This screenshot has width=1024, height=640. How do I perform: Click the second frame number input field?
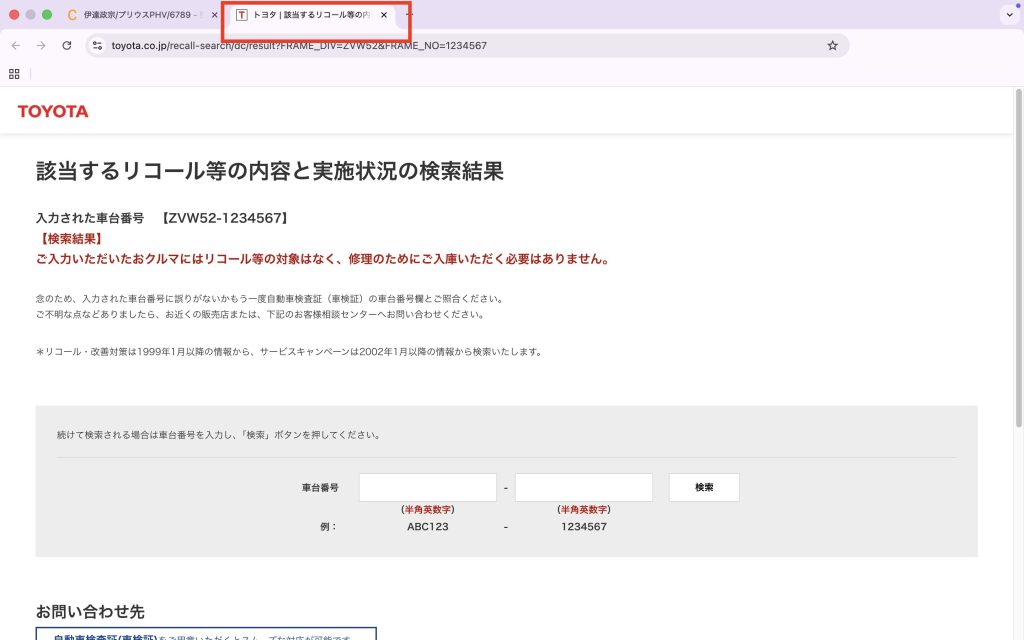(584, 487)
